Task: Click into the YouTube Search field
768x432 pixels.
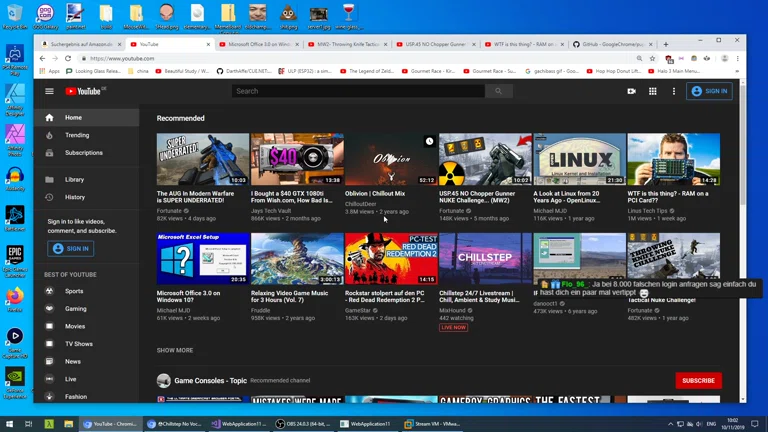Action: 359,91
